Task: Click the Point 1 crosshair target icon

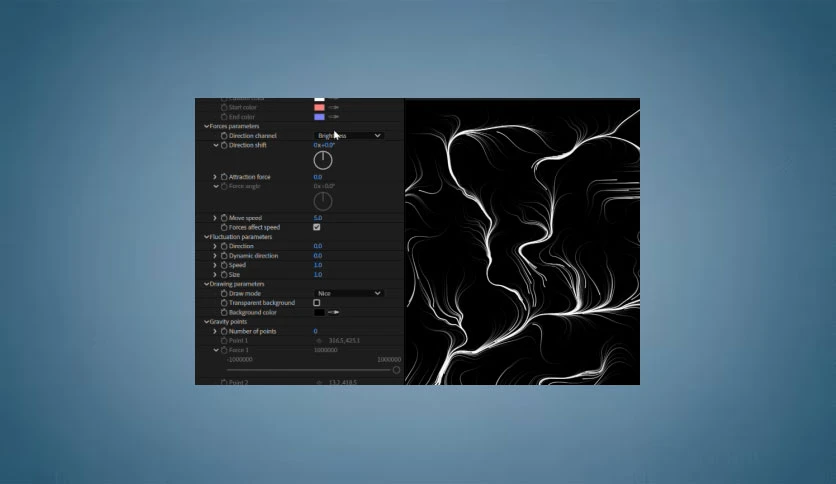Action: [319, 341]
